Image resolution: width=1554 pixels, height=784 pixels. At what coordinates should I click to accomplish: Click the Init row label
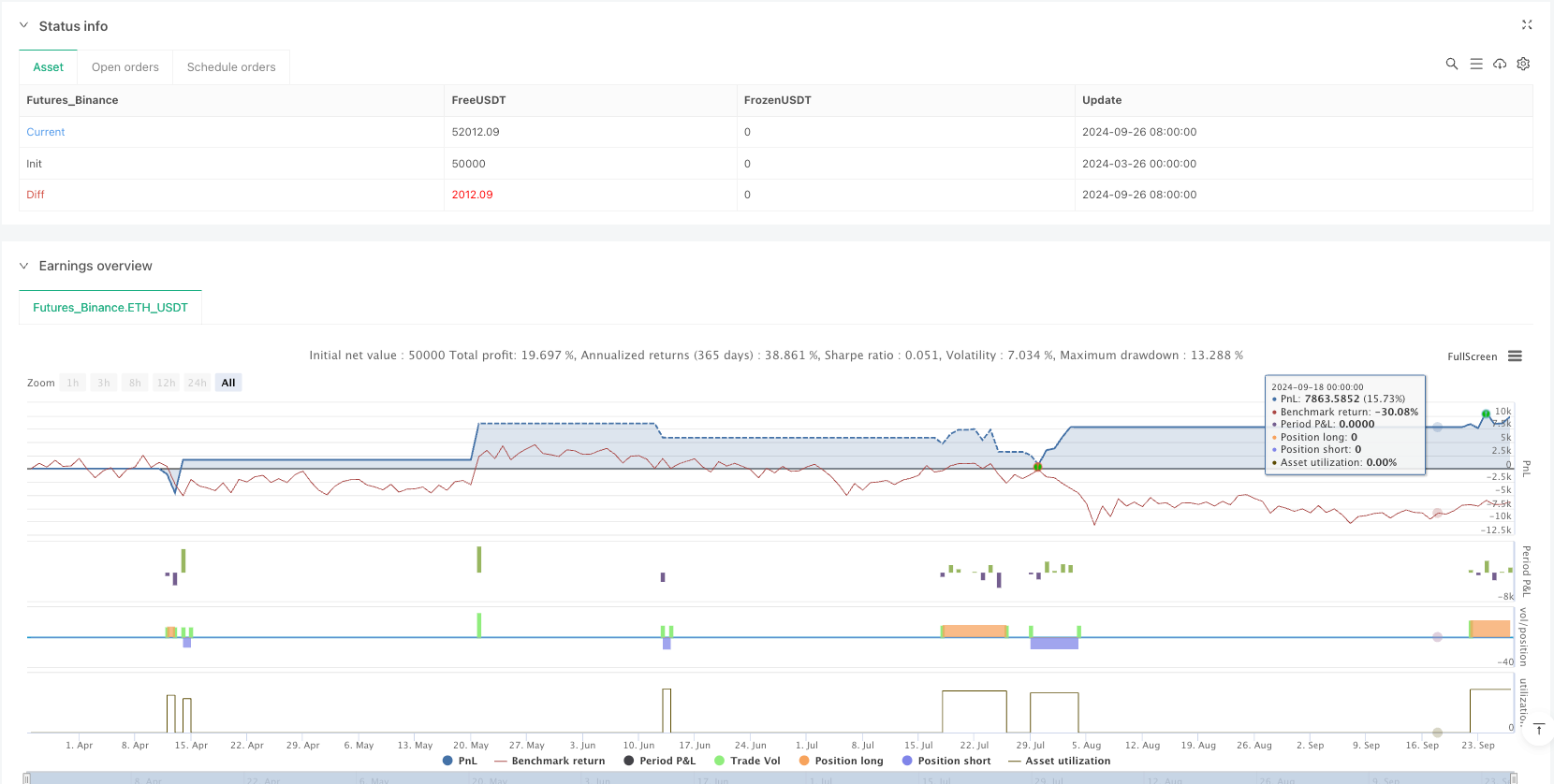pyautogui.click(x=34, y=164)
